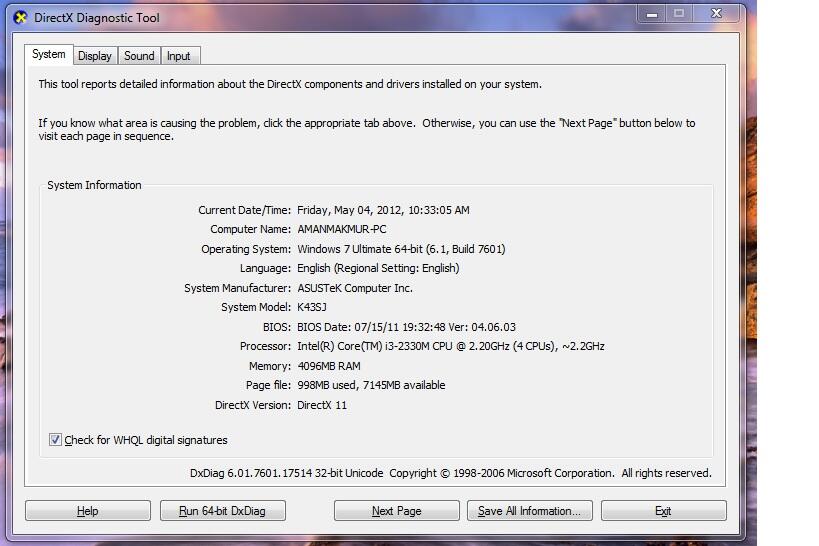This screenshot has height=546, width=819.
Task: Switch to the Display tab
Action: tap(95, 56)
